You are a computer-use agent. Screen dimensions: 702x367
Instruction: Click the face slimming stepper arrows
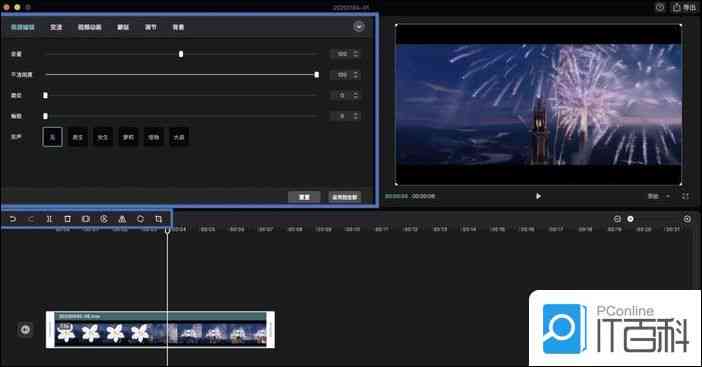(x=356, y=116)
